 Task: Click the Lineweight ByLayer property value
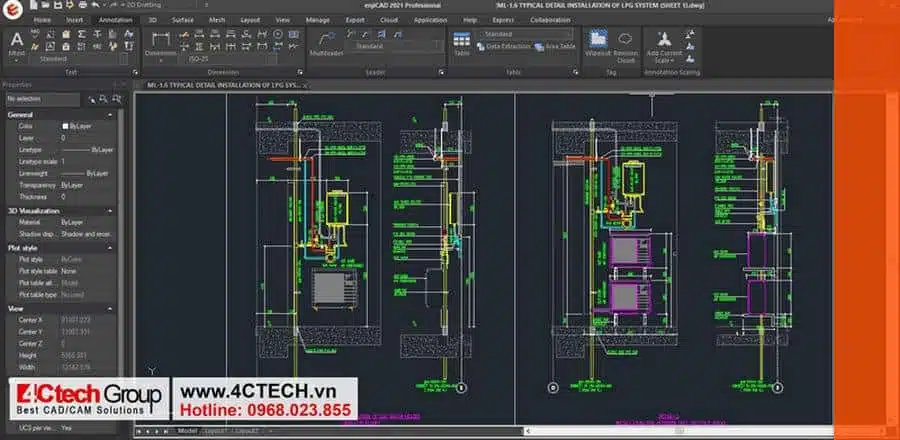pos(85,173)
